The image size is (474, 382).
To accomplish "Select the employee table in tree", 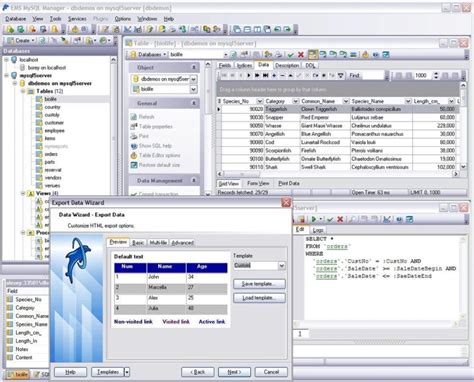I will (x=54, y=131).
